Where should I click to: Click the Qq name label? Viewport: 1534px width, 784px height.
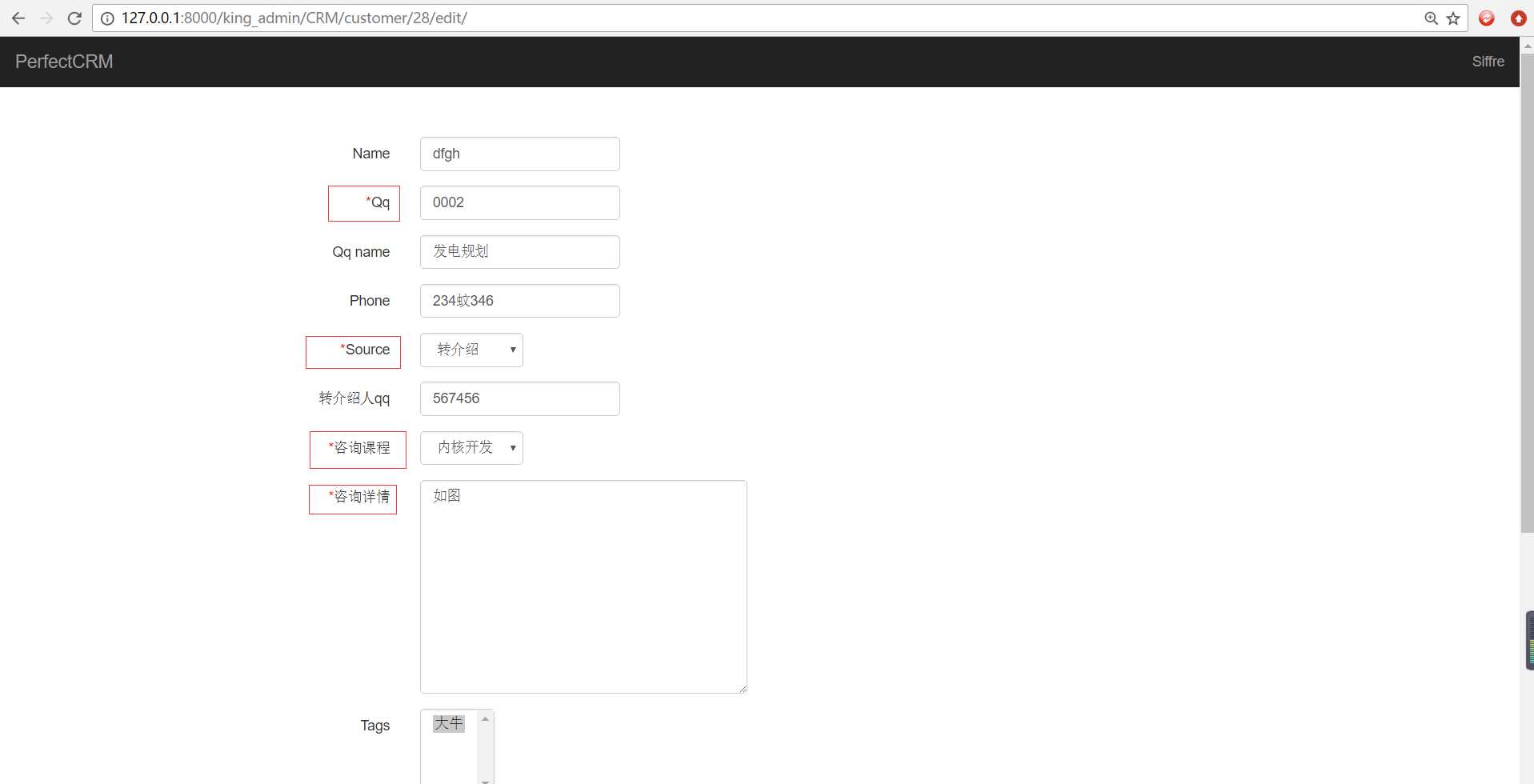(x=361, y=252)
